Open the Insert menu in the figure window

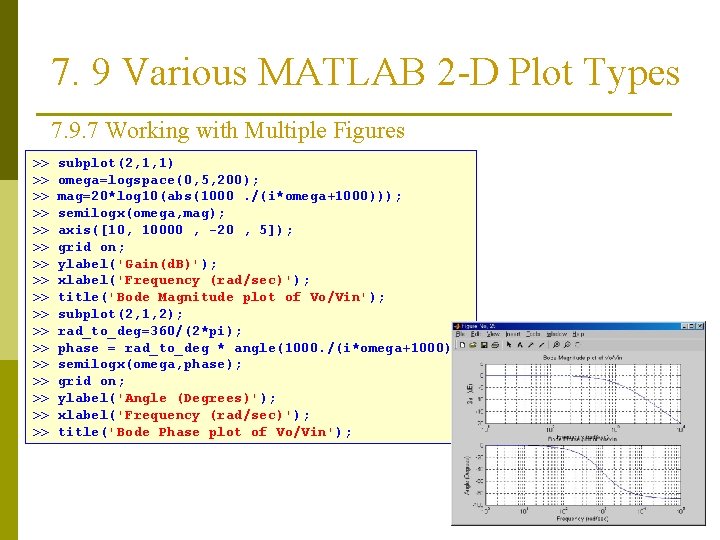512,334
